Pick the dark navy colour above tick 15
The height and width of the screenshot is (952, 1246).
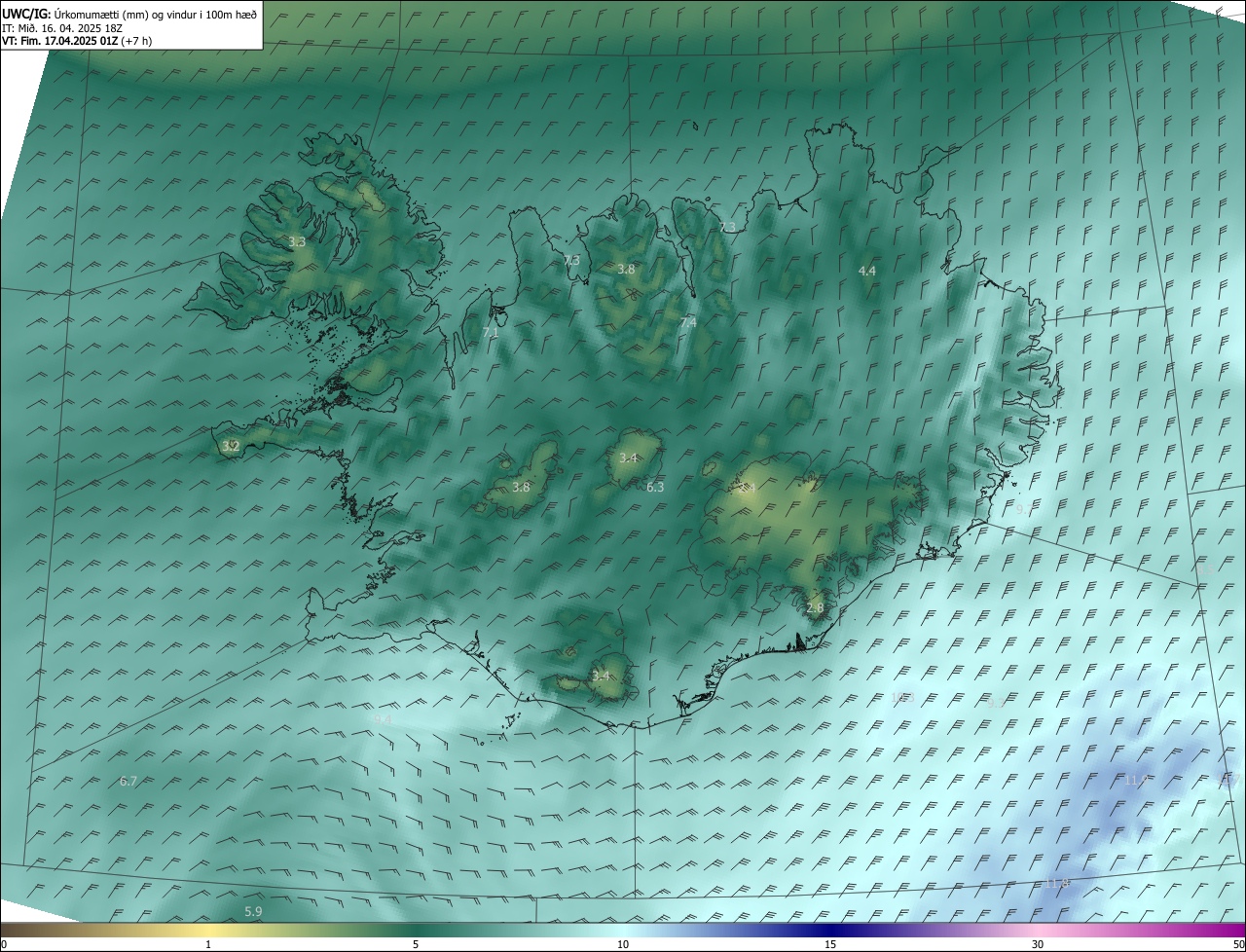click(x=830, y=931)
